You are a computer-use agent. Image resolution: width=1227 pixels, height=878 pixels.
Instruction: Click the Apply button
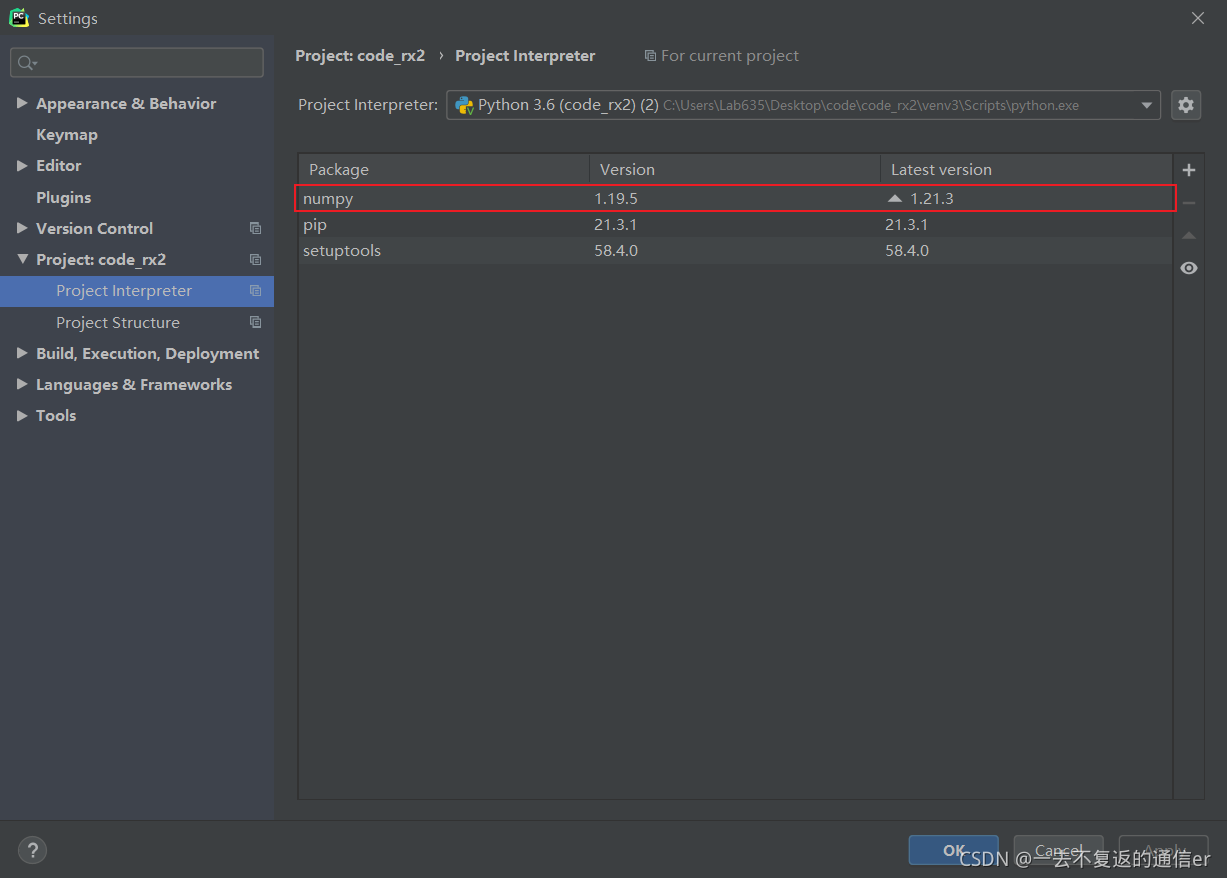(x=1163, y=850)
